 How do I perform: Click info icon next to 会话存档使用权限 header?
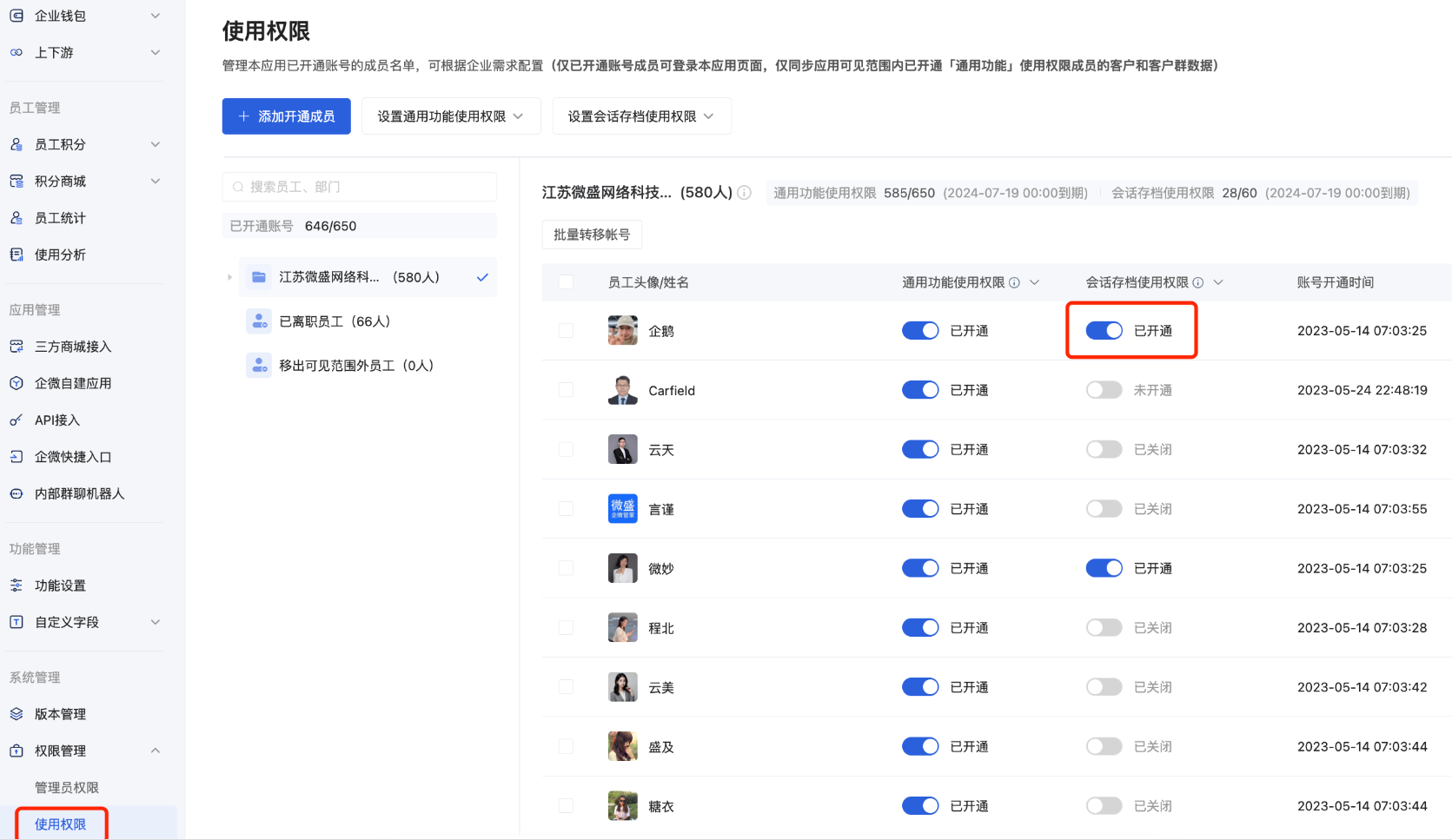coord(1198,282)
